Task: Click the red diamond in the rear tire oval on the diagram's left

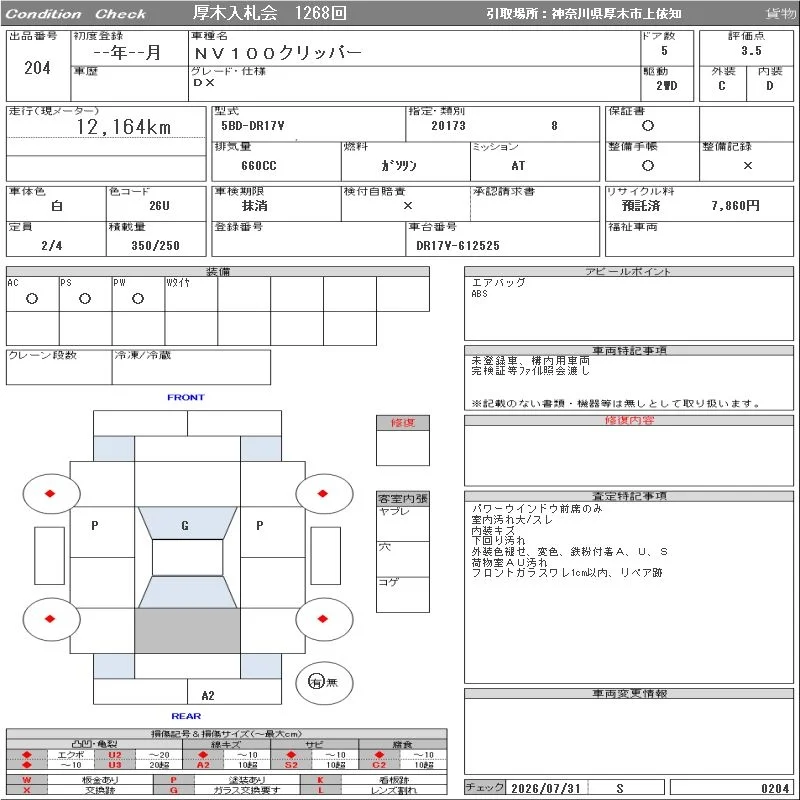Action: 50,619
